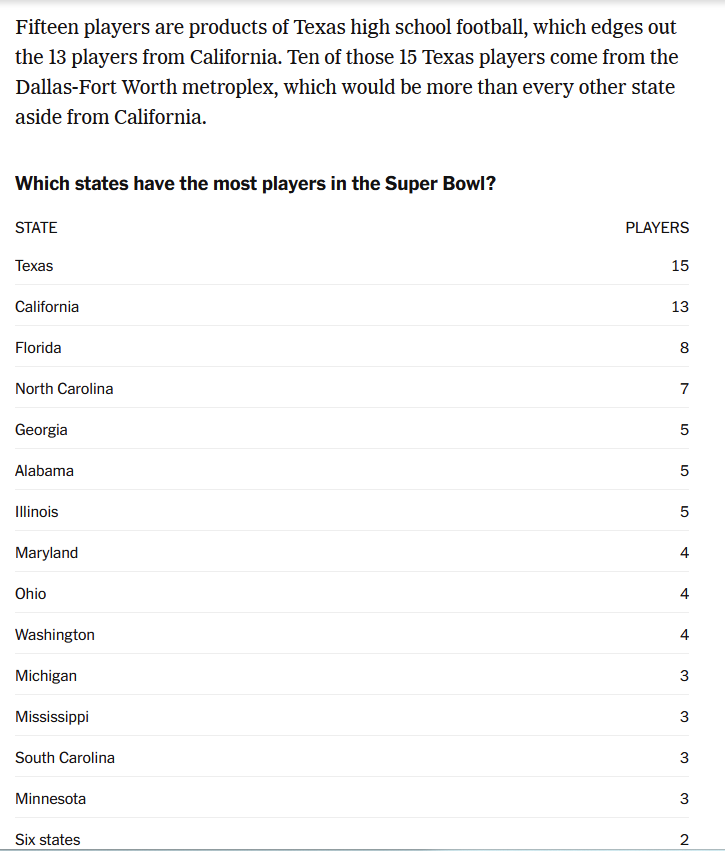Click the Washington row label
The image size is (725, 851).
(55, 635)
